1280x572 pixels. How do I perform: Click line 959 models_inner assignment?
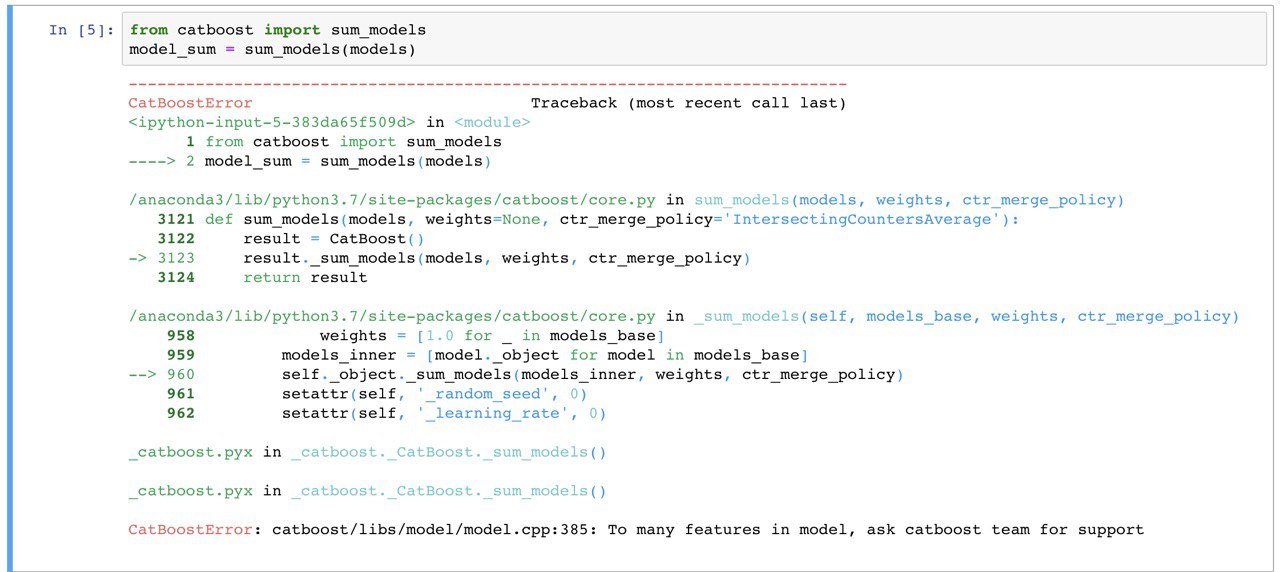coord(487,355)
